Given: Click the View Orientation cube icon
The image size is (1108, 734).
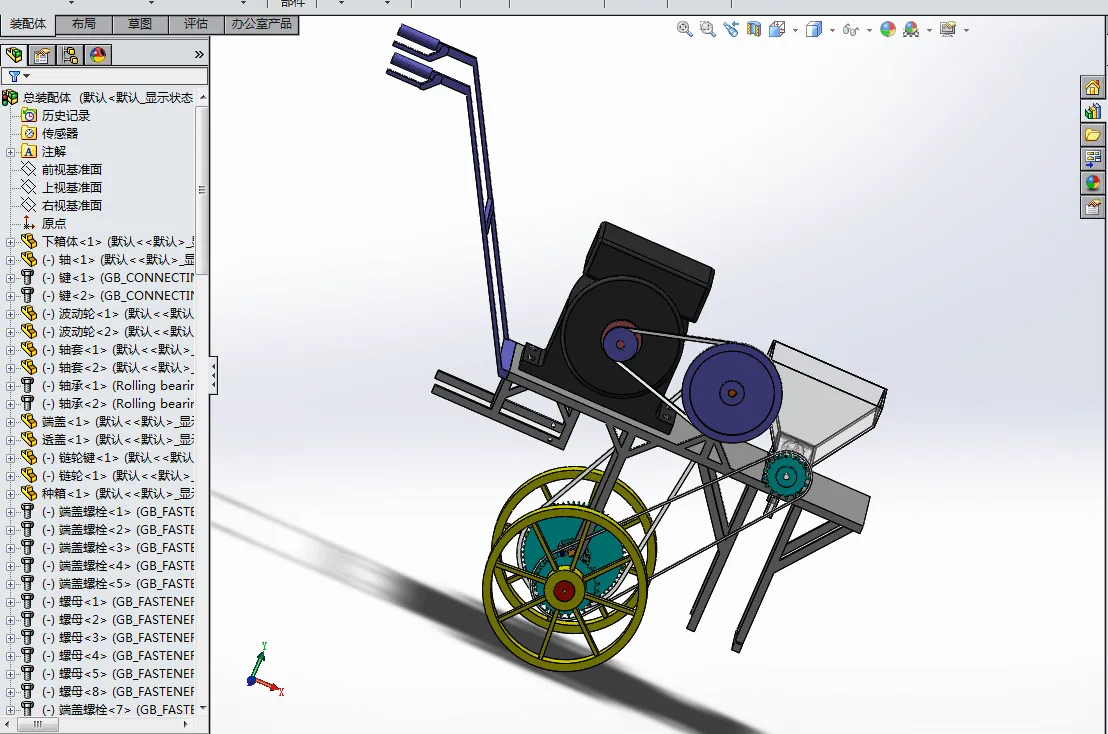Looking at the screenshot, I should pos(777,29).
